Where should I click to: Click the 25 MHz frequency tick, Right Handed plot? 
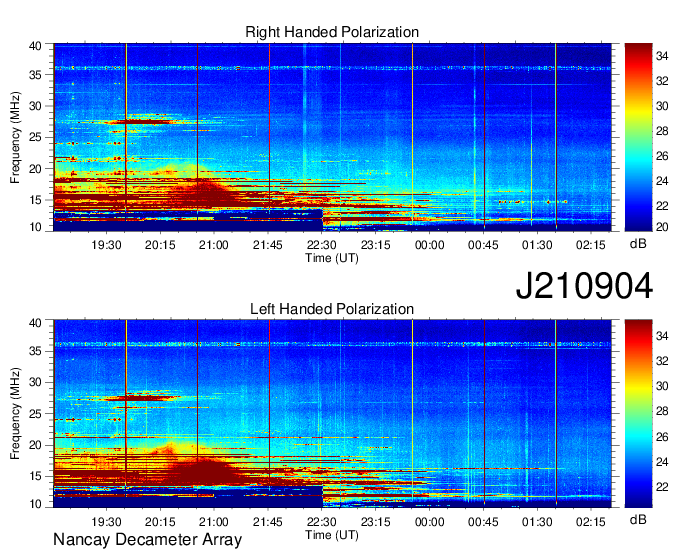(x=35, y=137)
